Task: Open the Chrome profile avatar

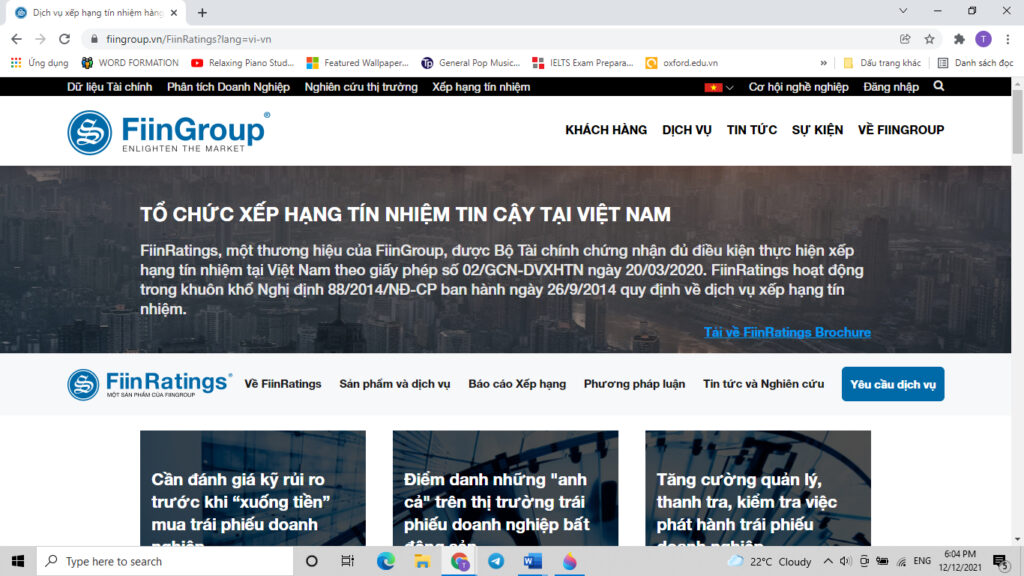Action: point(983,39)
